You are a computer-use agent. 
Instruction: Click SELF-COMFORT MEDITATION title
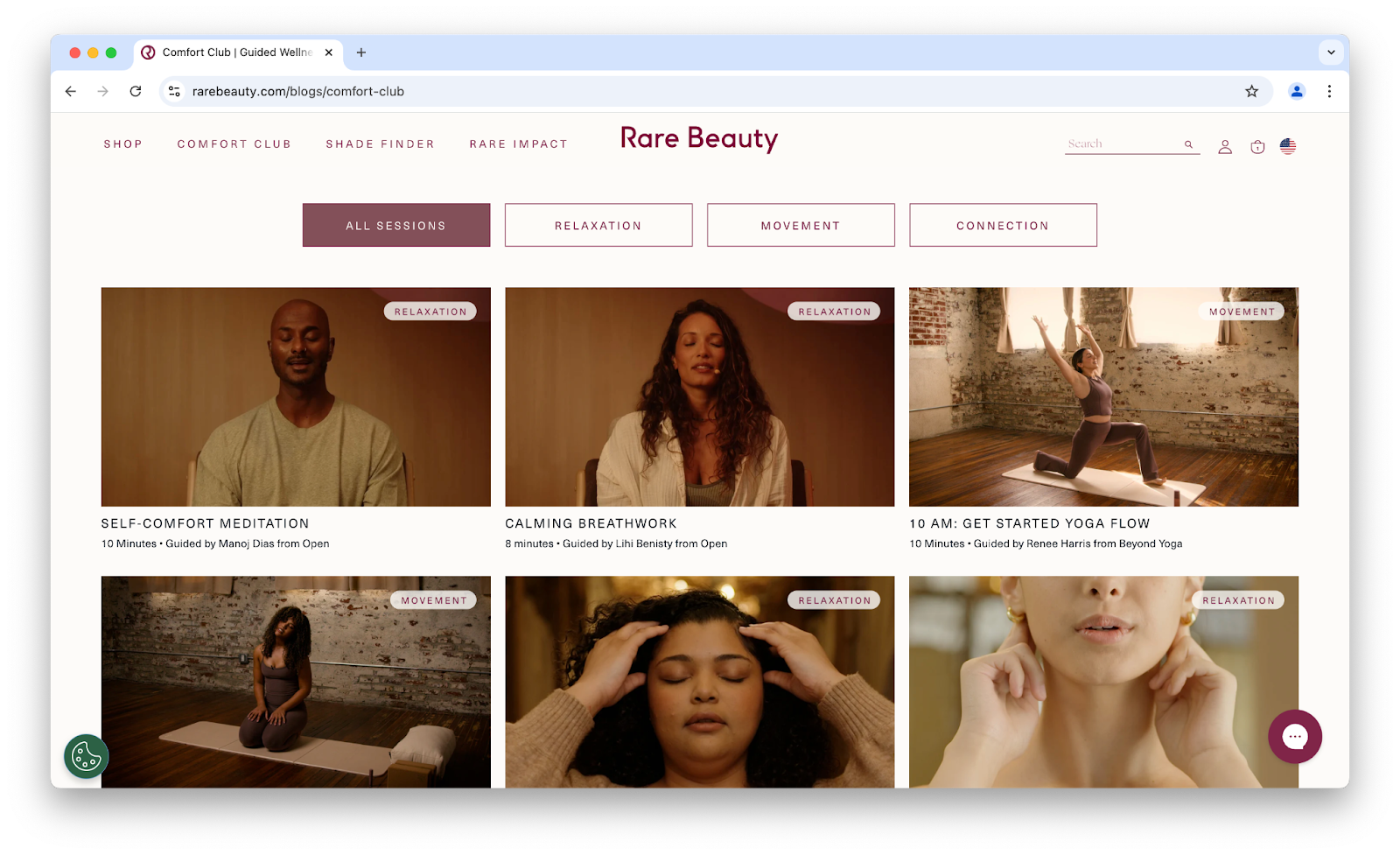[205, 523]
